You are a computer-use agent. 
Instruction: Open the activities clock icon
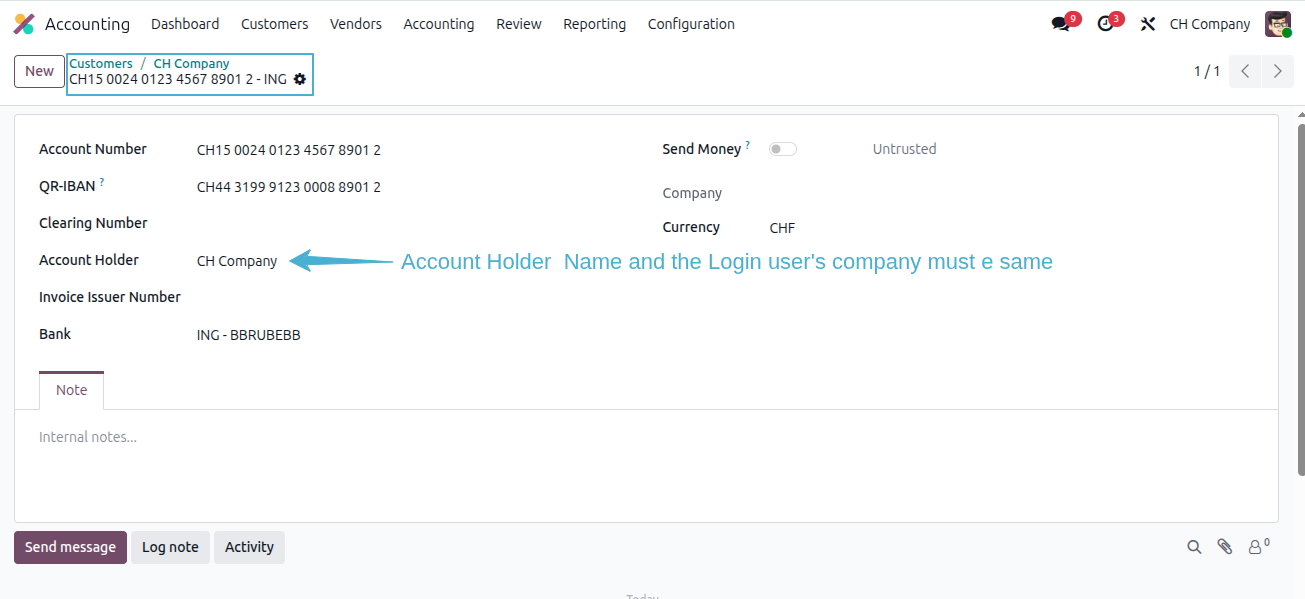pyautogui.click(x=1105, y=24)
